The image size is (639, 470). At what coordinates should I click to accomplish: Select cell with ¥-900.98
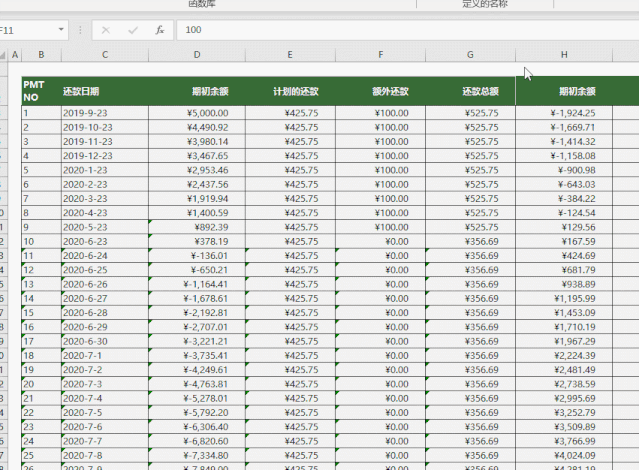point(564,170)
